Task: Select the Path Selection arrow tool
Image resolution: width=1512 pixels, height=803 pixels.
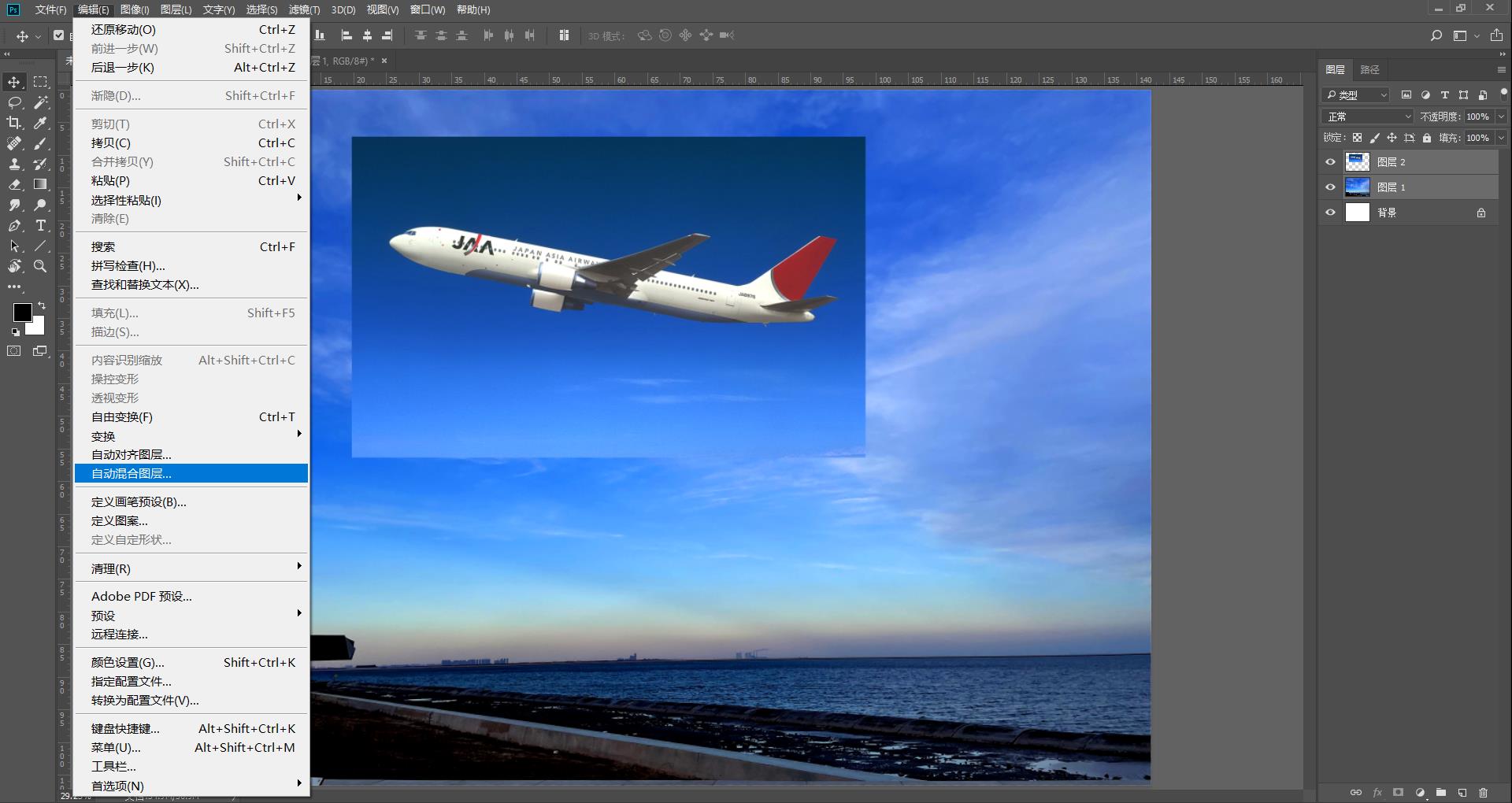Action: [14, 246]
